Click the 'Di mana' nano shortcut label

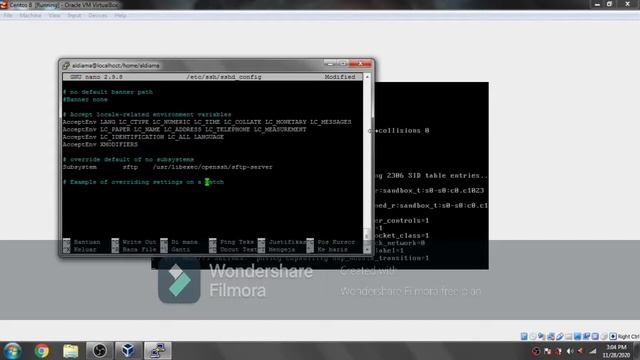(184, 242)
